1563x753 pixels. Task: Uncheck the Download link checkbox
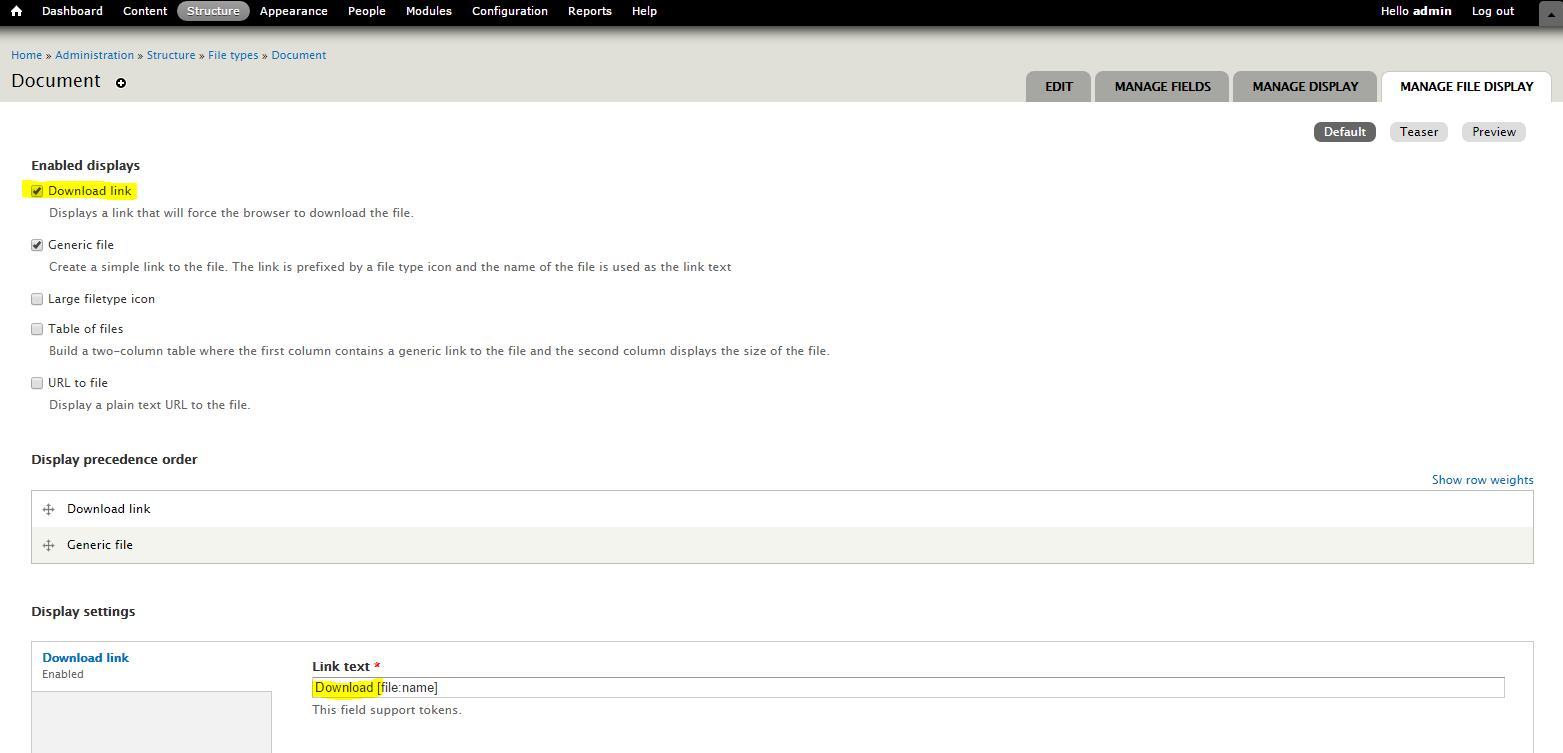(x=37, y=191)
